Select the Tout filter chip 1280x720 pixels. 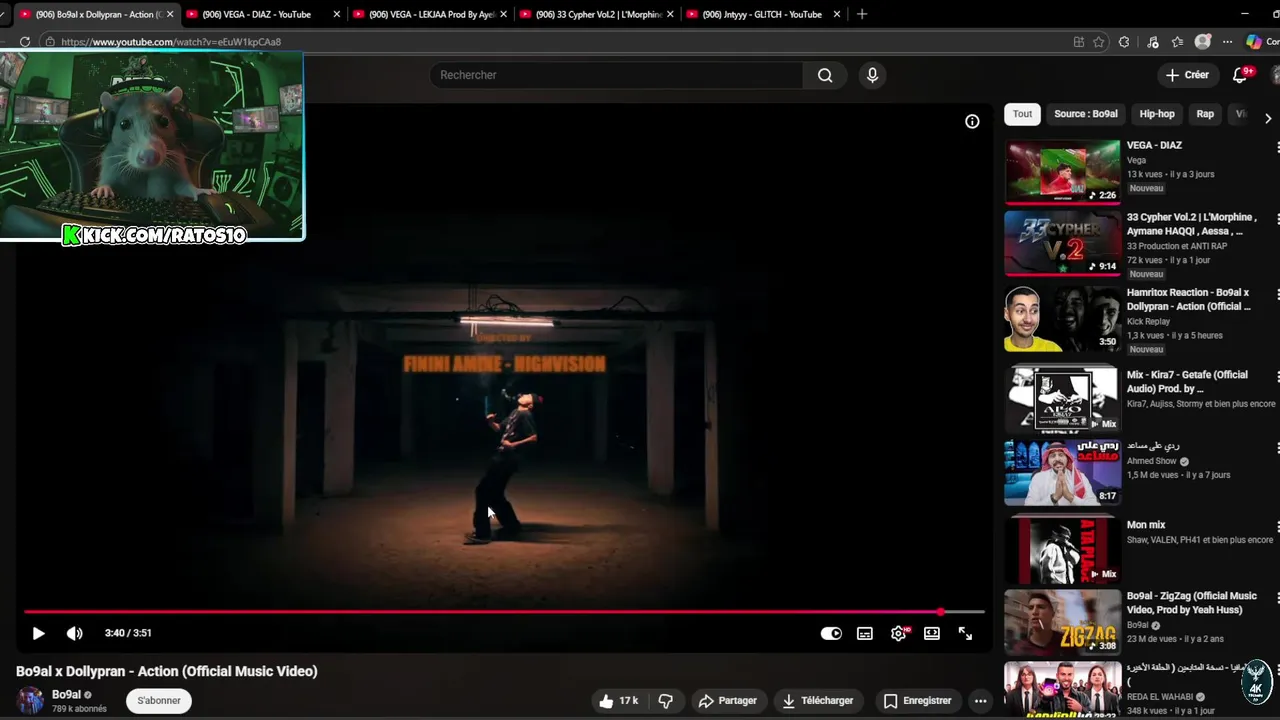coord(1022,114)
